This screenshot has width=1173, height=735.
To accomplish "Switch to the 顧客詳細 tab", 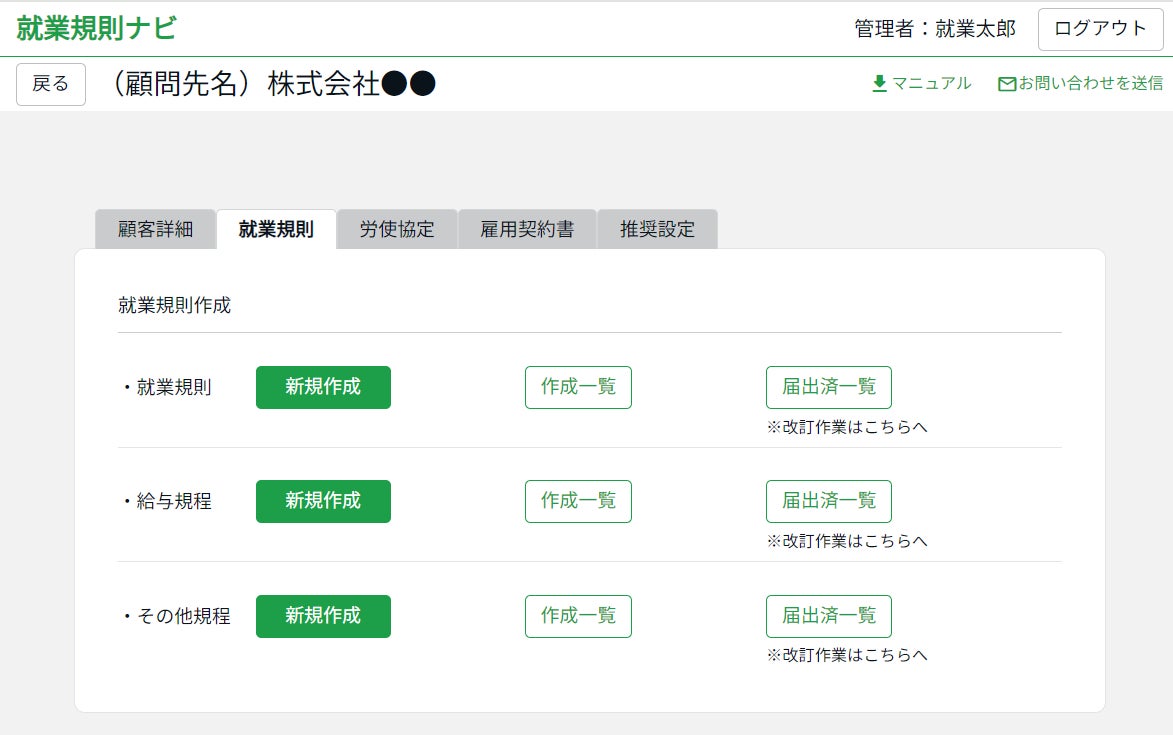I will point(156,230).
